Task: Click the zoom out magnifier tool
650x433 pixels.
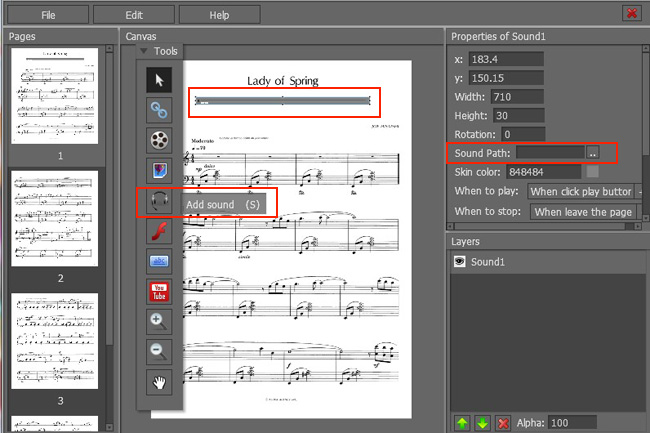Action: [159, 352]
